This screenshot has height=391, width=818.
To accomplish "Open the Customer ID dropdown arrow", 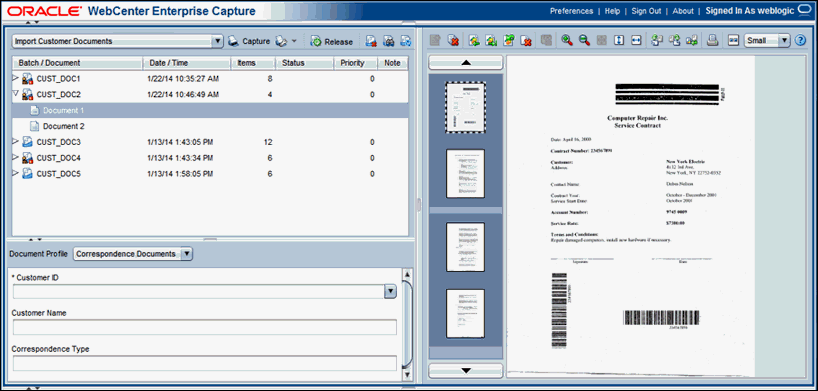I will (x=390, y=291).
